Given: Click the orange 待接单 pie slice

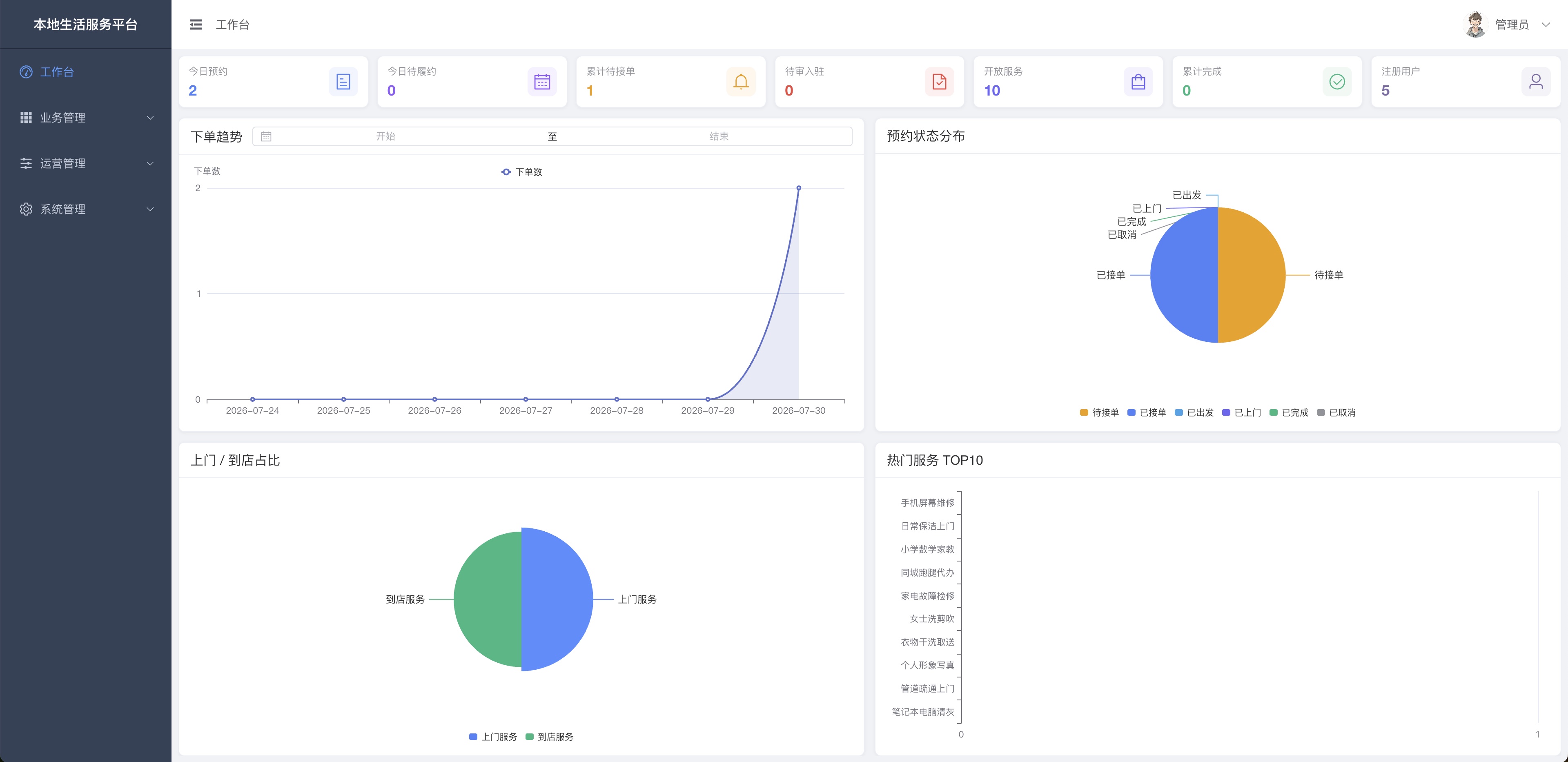Looking at the screenshot, I should [1251, 275].
